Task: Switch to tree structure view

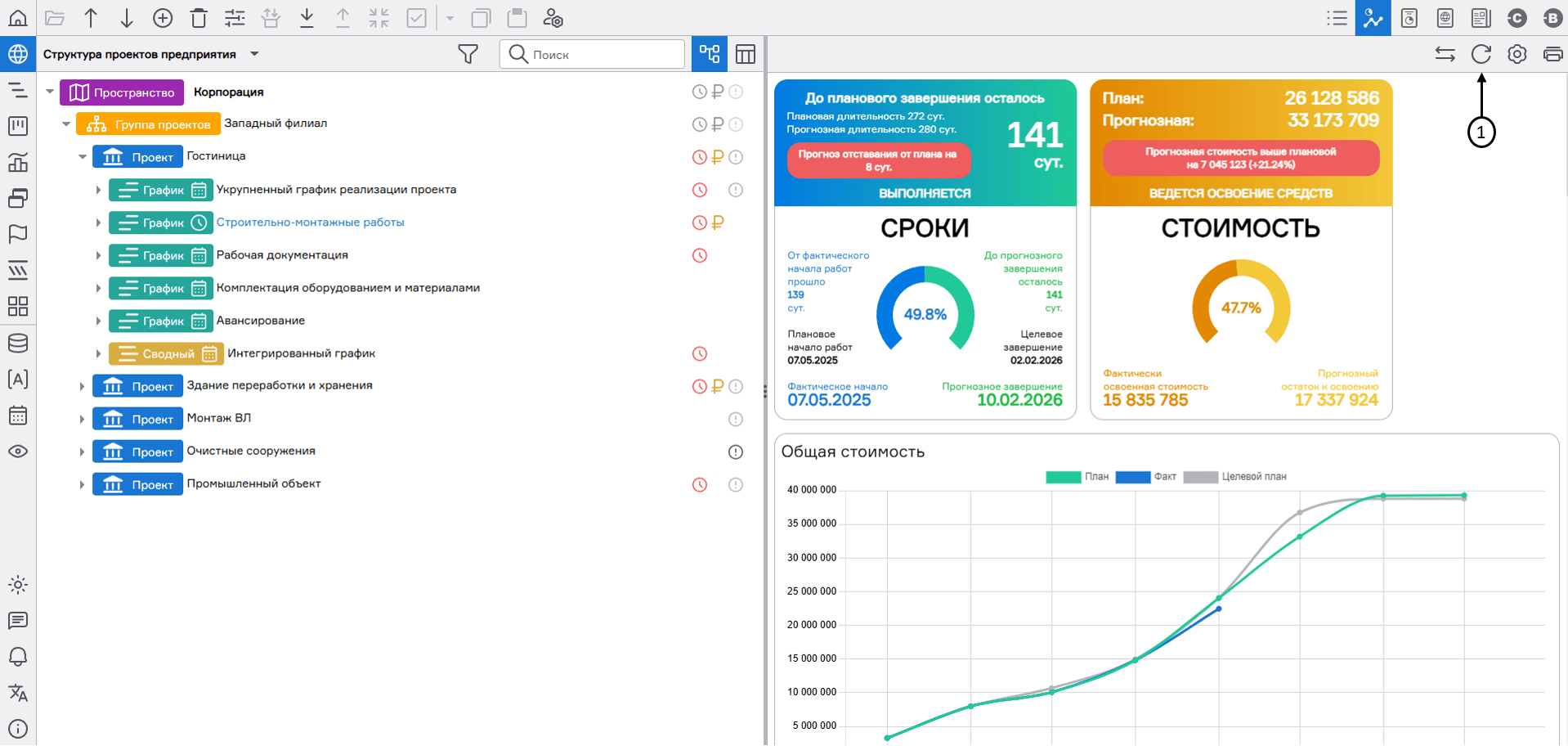Action: point(709,55)
